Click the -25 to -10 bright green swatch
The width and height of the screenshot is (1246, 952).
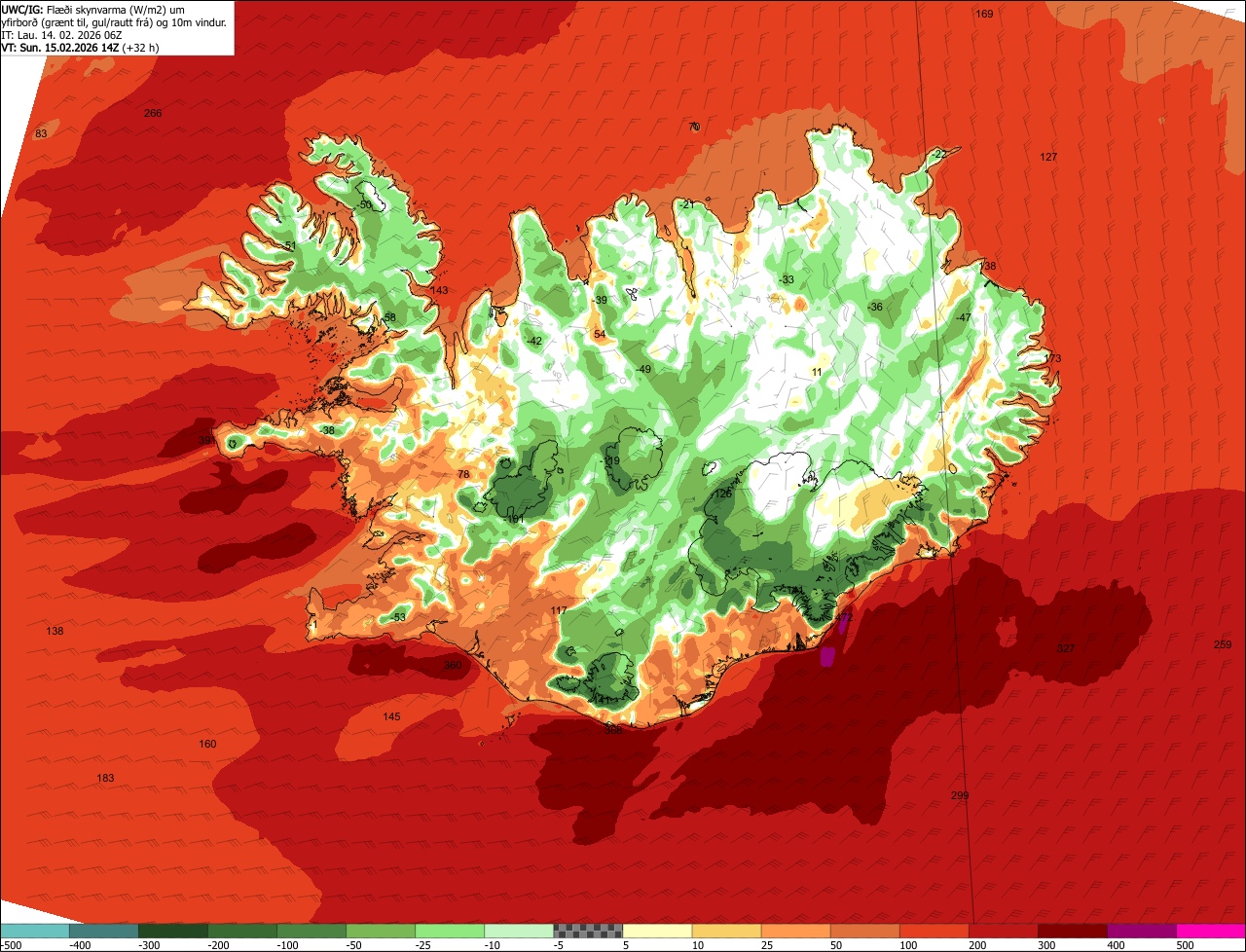coord(450,931)
